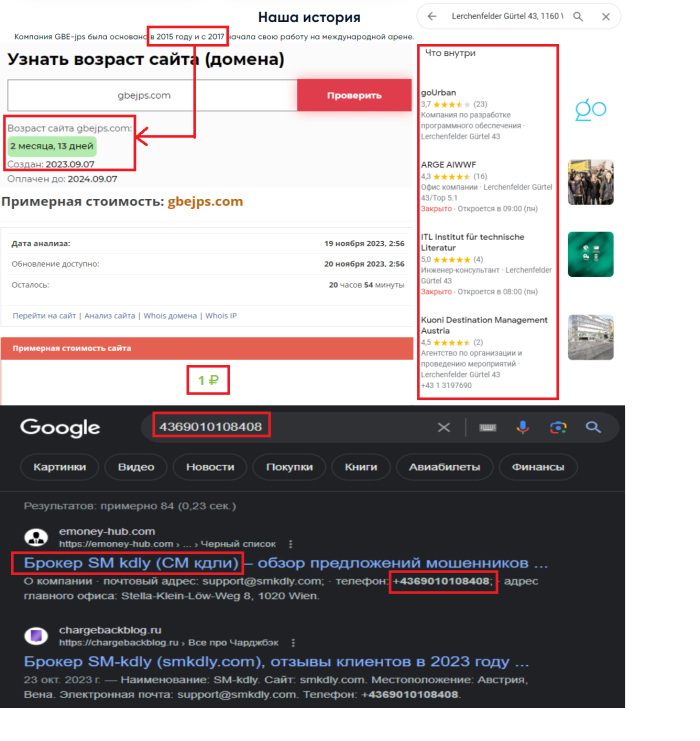This screenshot has height=741, width=700.
Task: Click the Дата анализа row
Action: 207,243
